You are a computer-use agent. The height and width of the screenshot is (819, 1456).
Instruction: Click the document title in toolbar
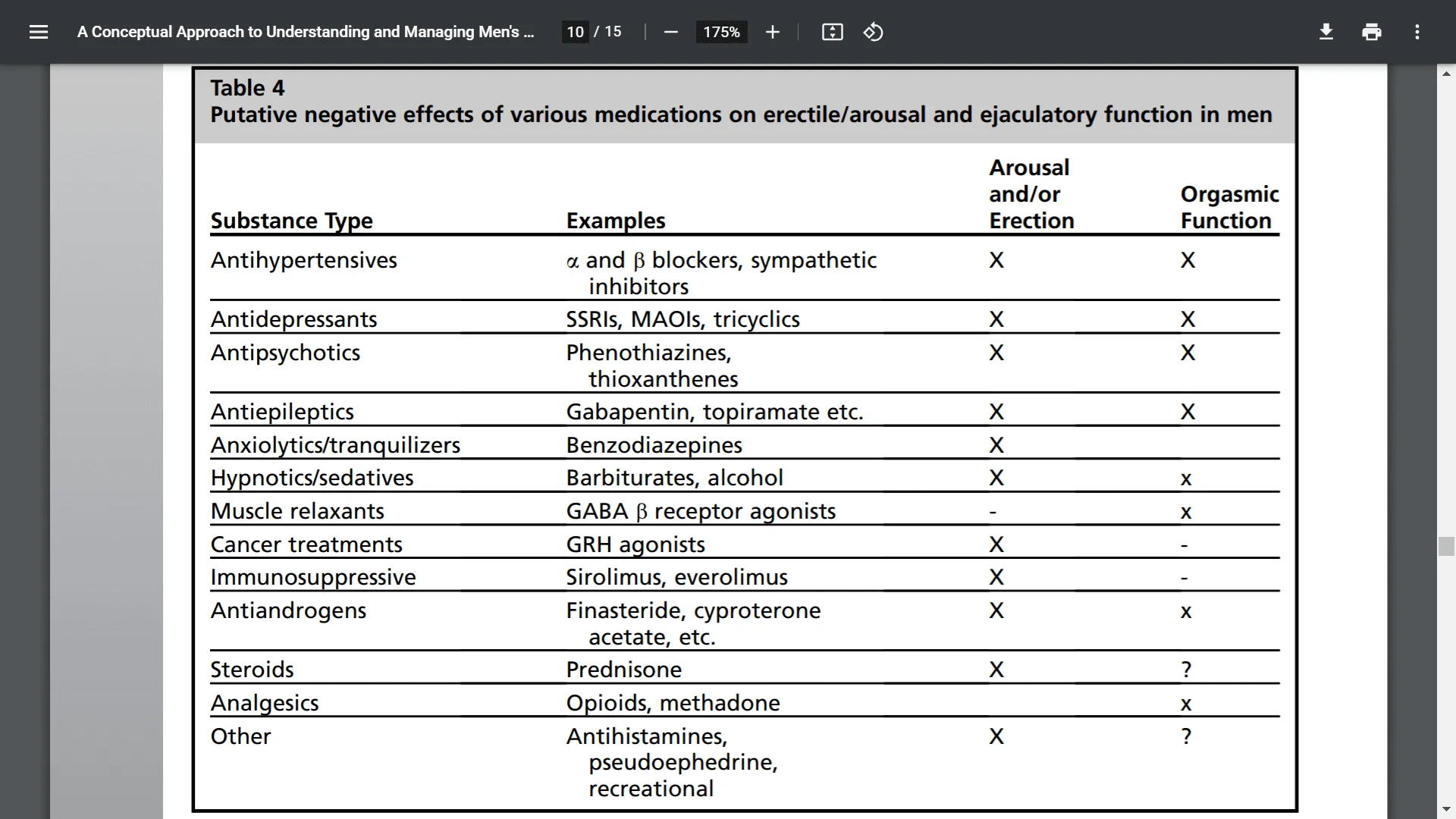(306, 32)
